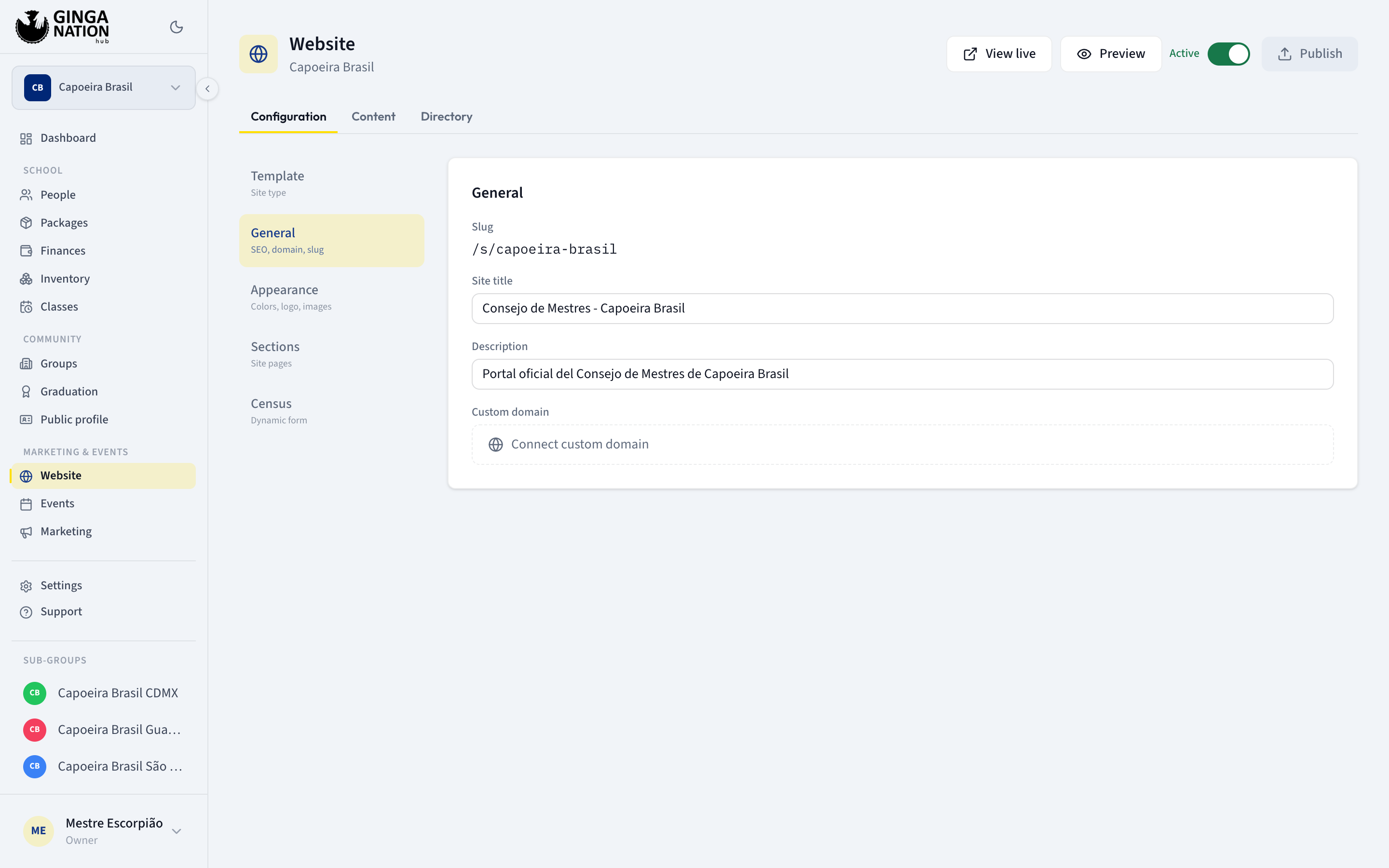Toggle the Active site switch
The height and width of the screenshot is (868, 1389).
[x=1228, y=54]
